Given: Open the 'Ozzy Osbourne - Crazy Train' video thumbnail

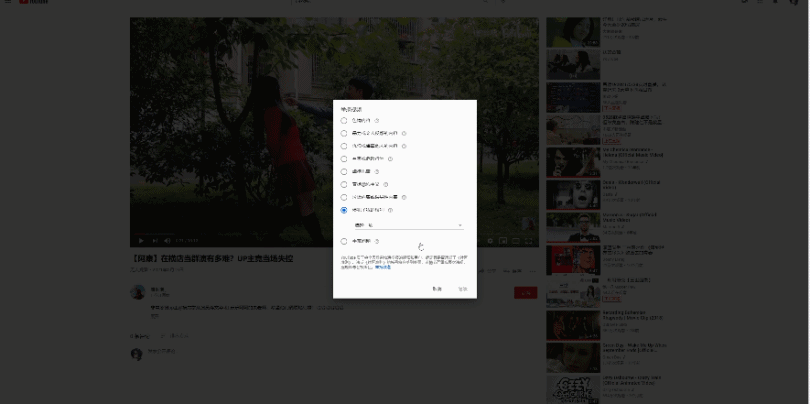Looking at the screenshot, I should [x=573, y=390].
